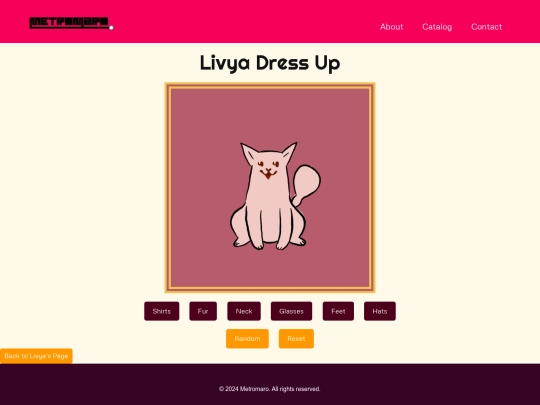Click the Livya Dress Up heading

[270, 63]
